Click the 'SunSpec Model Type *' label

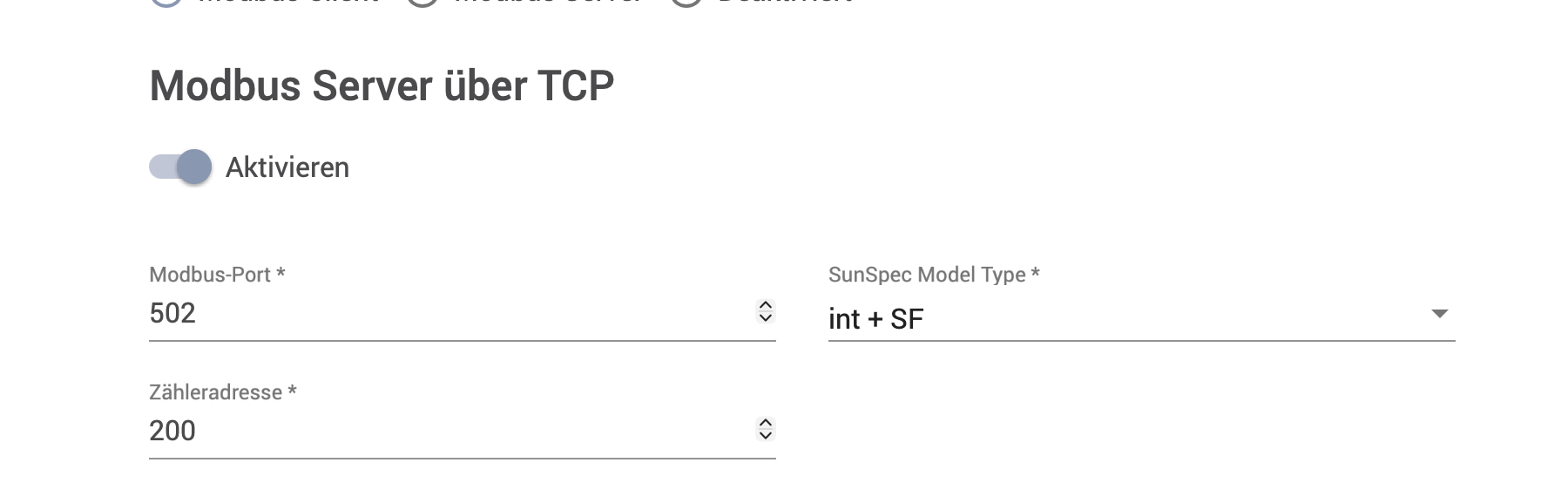click(934, 275)
